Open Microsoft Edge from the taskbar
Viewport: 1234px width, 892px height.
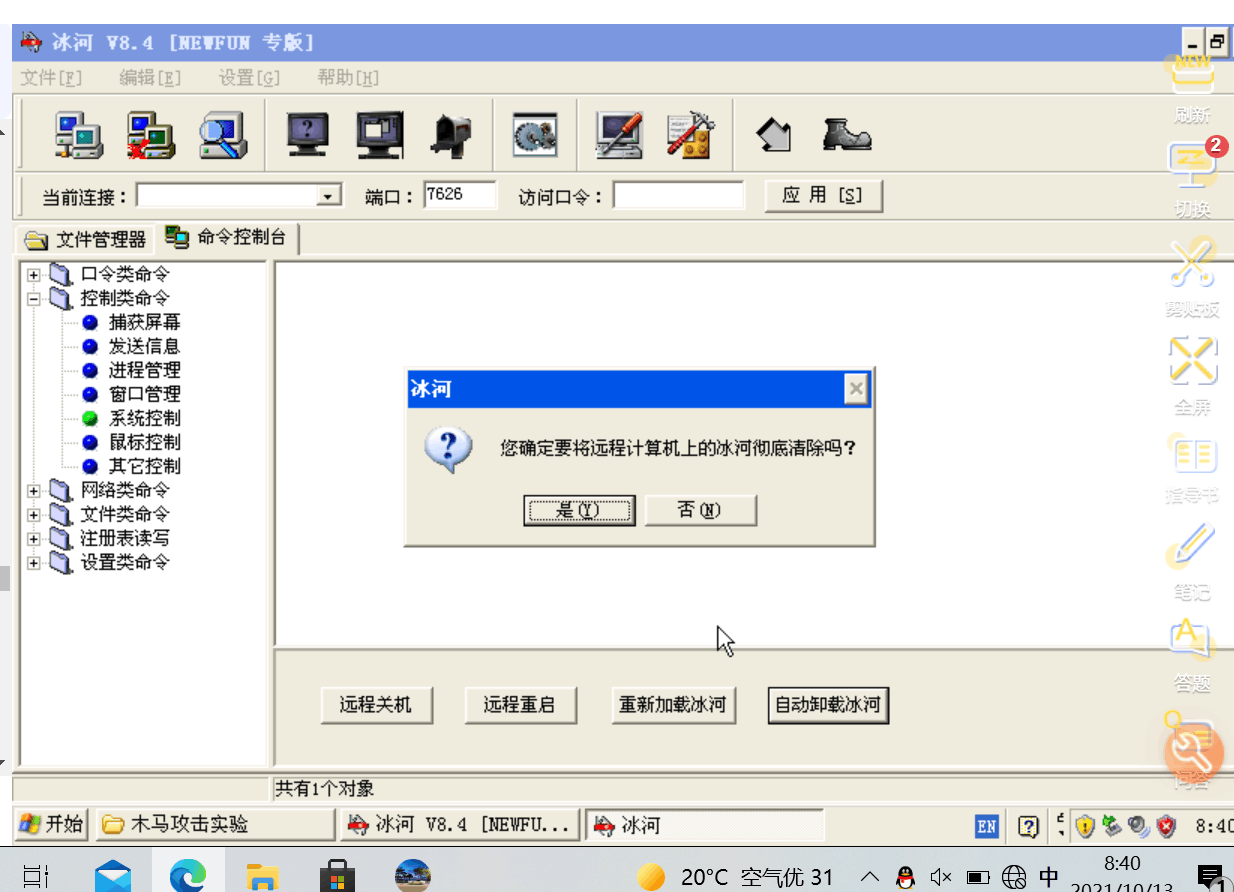point(187,877)
